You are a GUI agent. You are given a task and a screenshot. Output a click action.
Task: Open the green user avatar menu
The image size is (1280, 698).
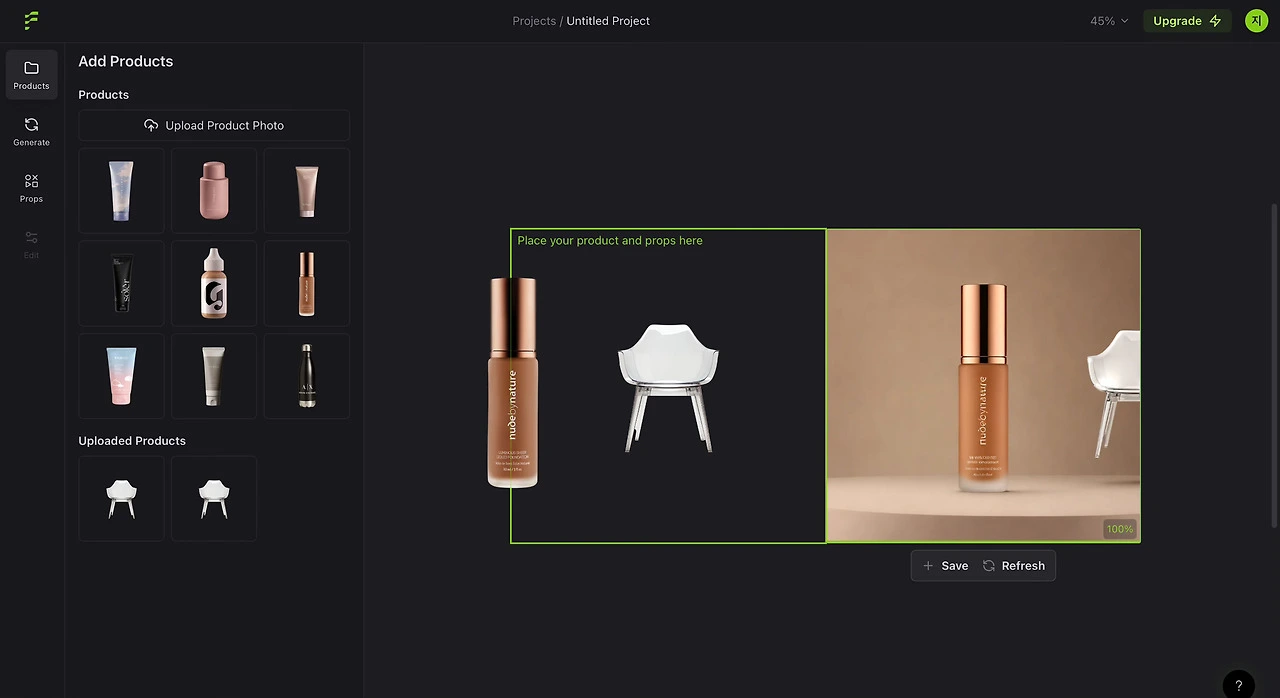pos(1256,20)
